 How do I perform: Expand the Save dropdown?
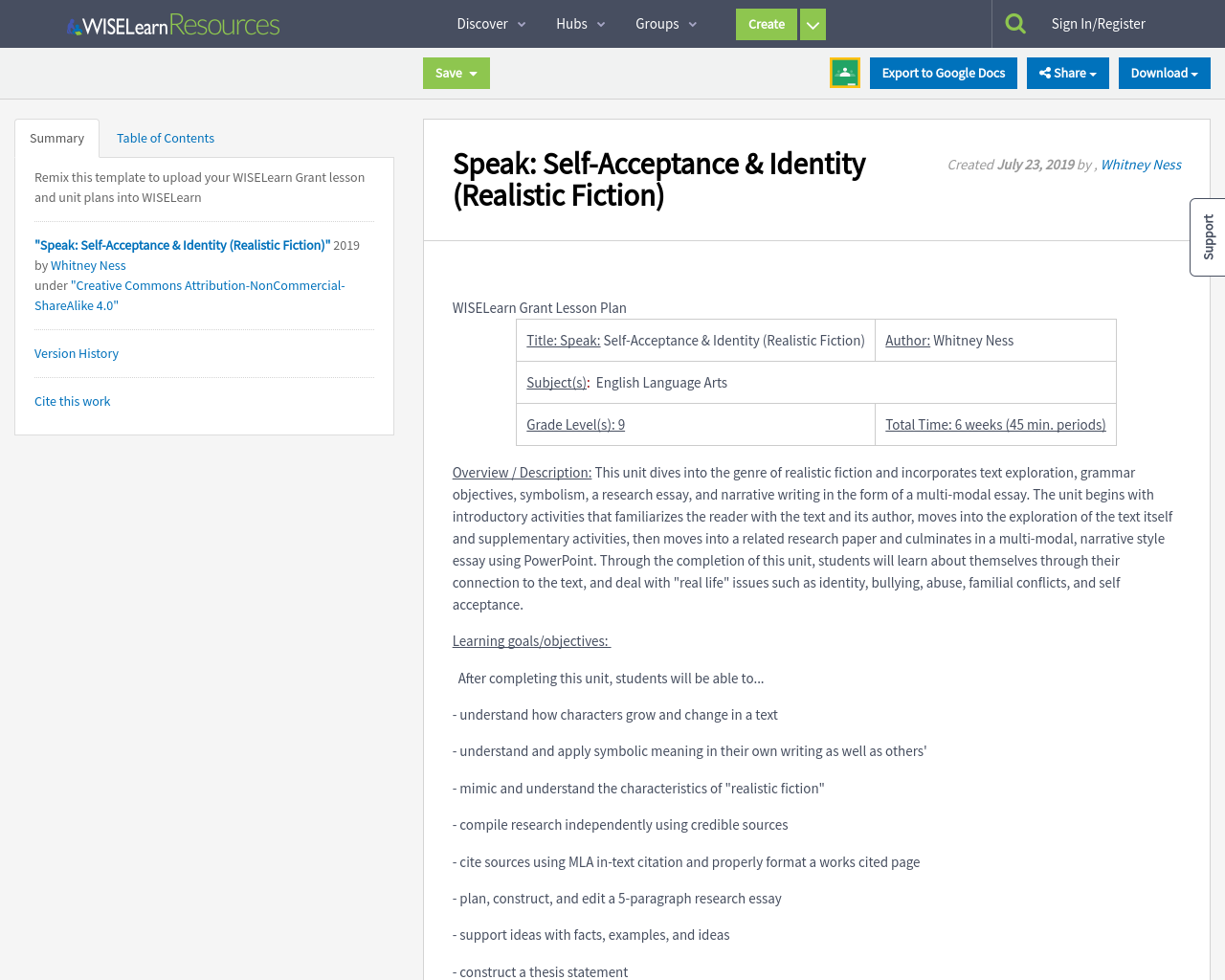click(x=456, y=72)
